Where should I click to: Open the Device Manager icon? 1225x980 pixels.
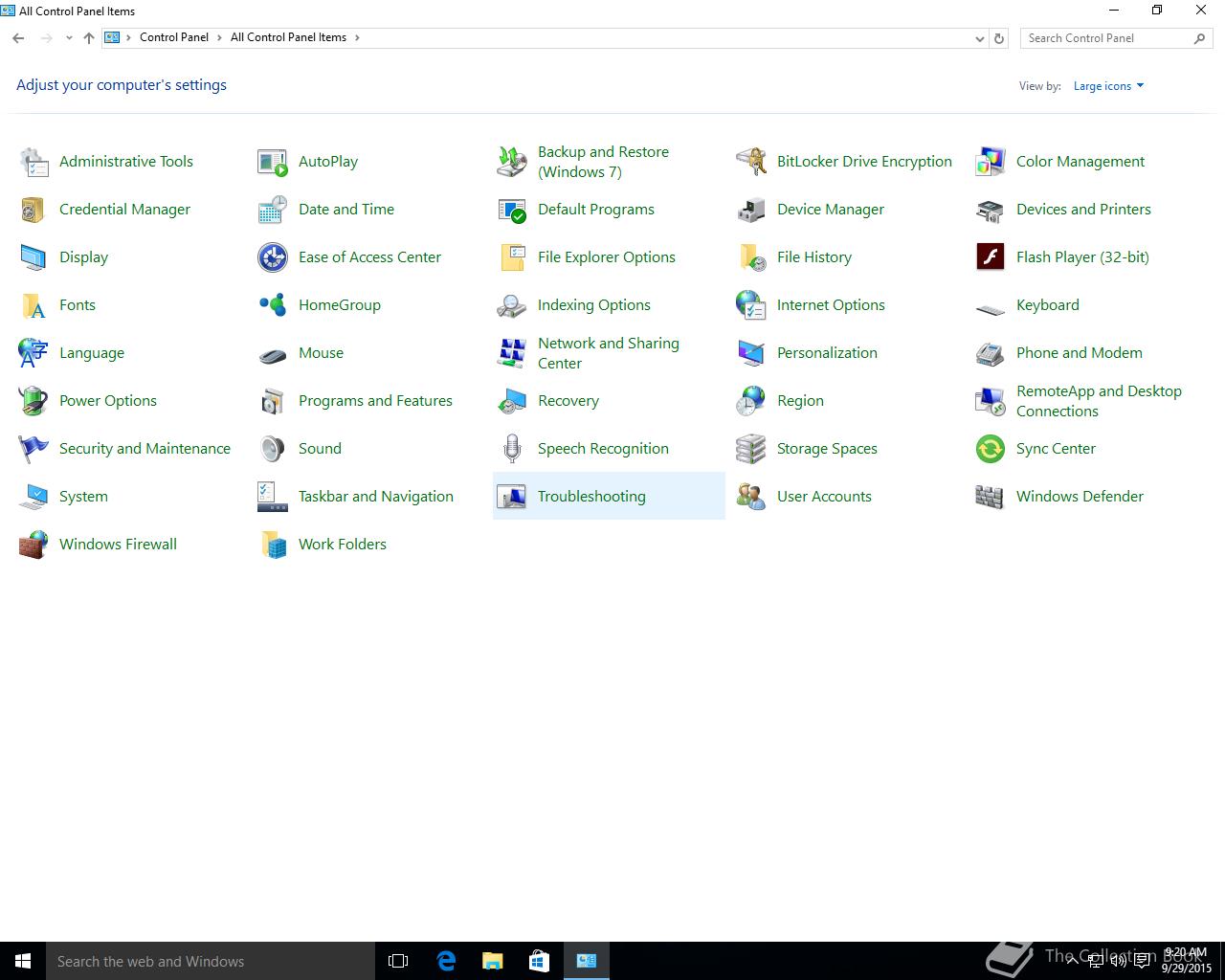click(x=751, y=210)
